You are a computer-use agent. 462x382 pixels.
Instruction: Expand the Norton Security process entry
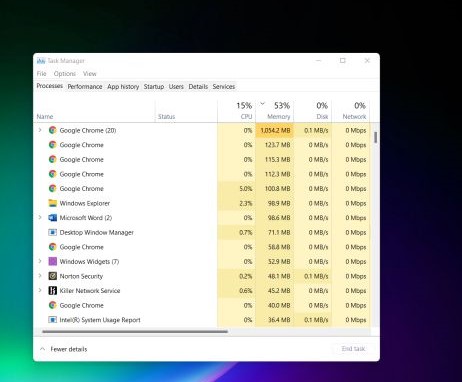point(40,276)
